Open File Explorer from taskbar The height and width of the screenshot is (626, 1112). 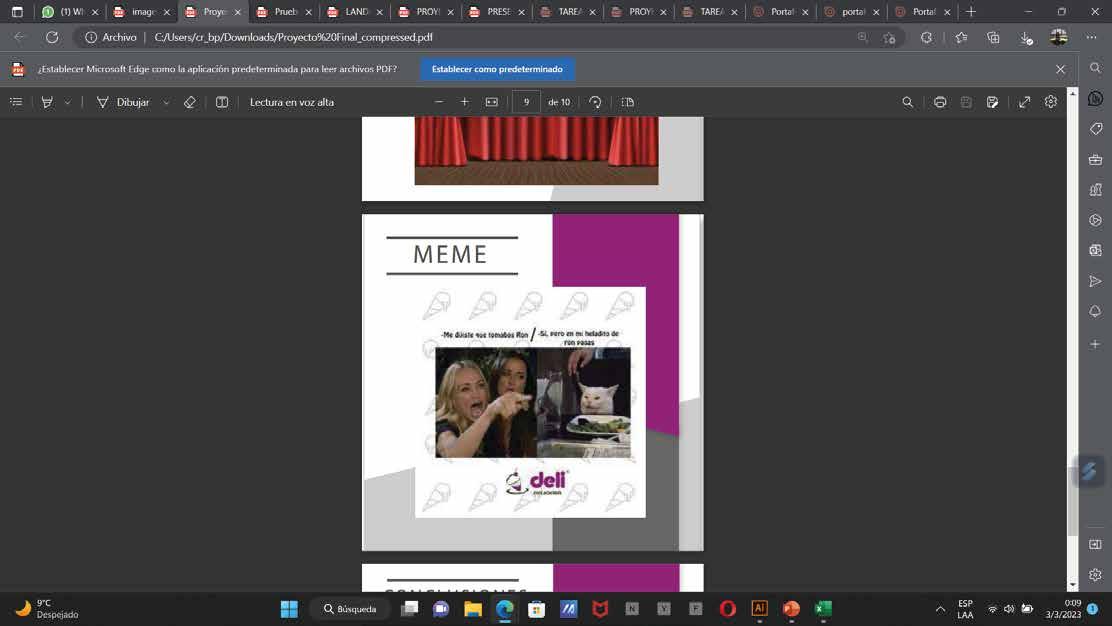pyautogui.click(x=473, y=609)
